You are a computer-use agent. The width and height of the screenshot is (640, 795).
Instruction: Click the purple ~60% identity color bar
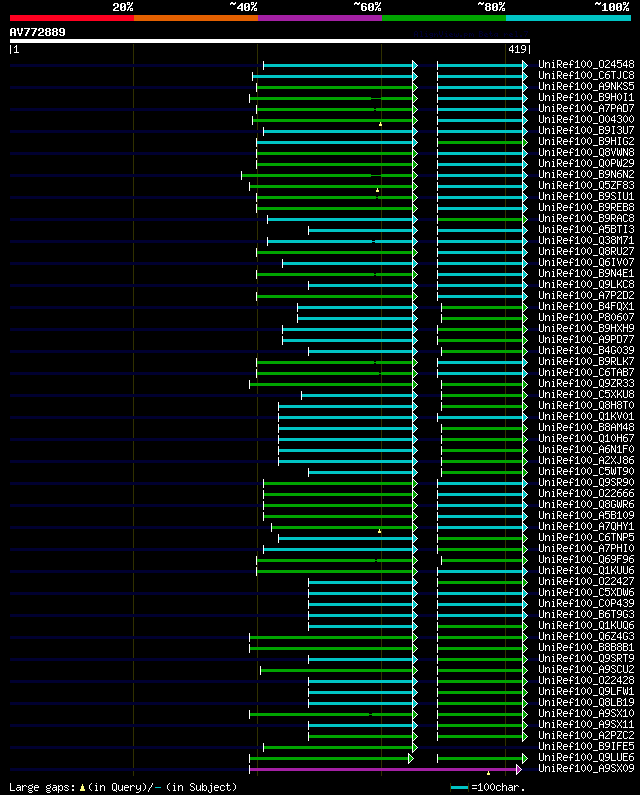(x=320, y=18)
